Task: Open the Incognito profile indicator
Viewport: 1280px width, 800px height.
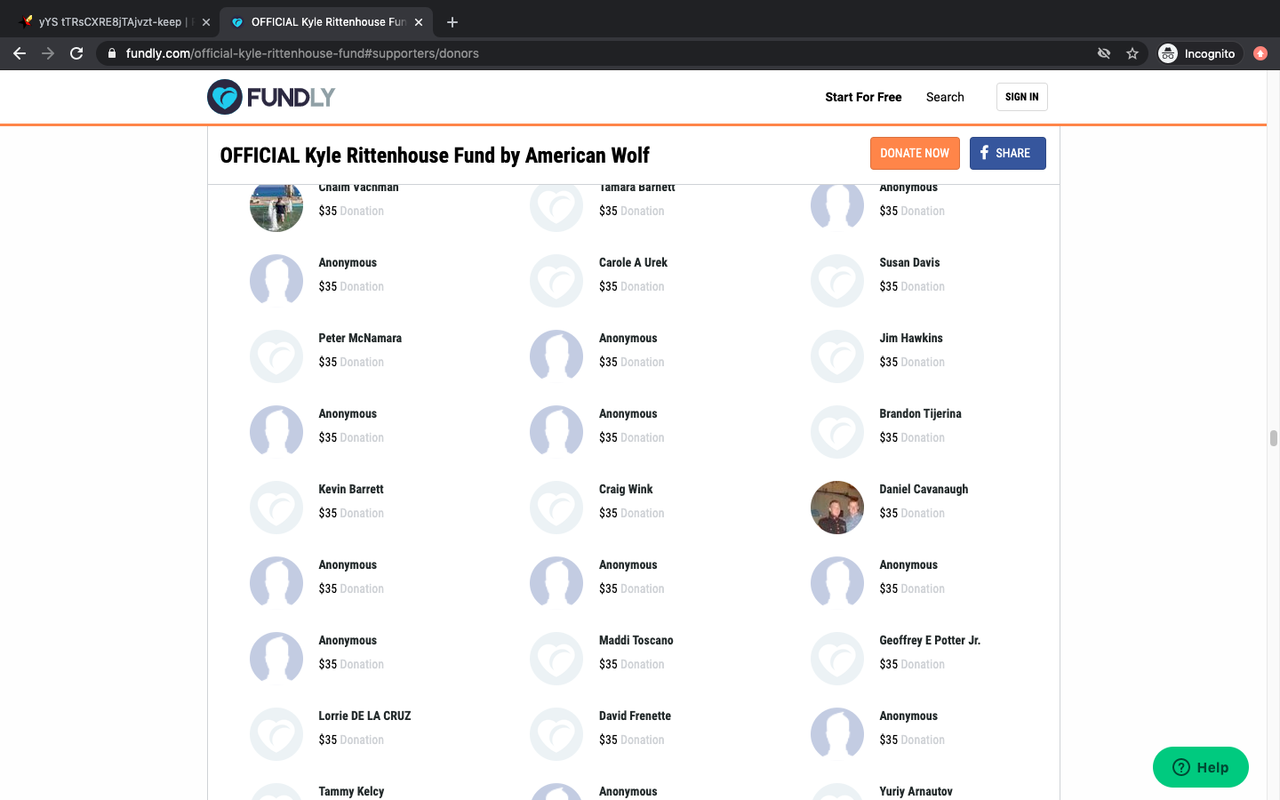Action: coord(1198,53)
